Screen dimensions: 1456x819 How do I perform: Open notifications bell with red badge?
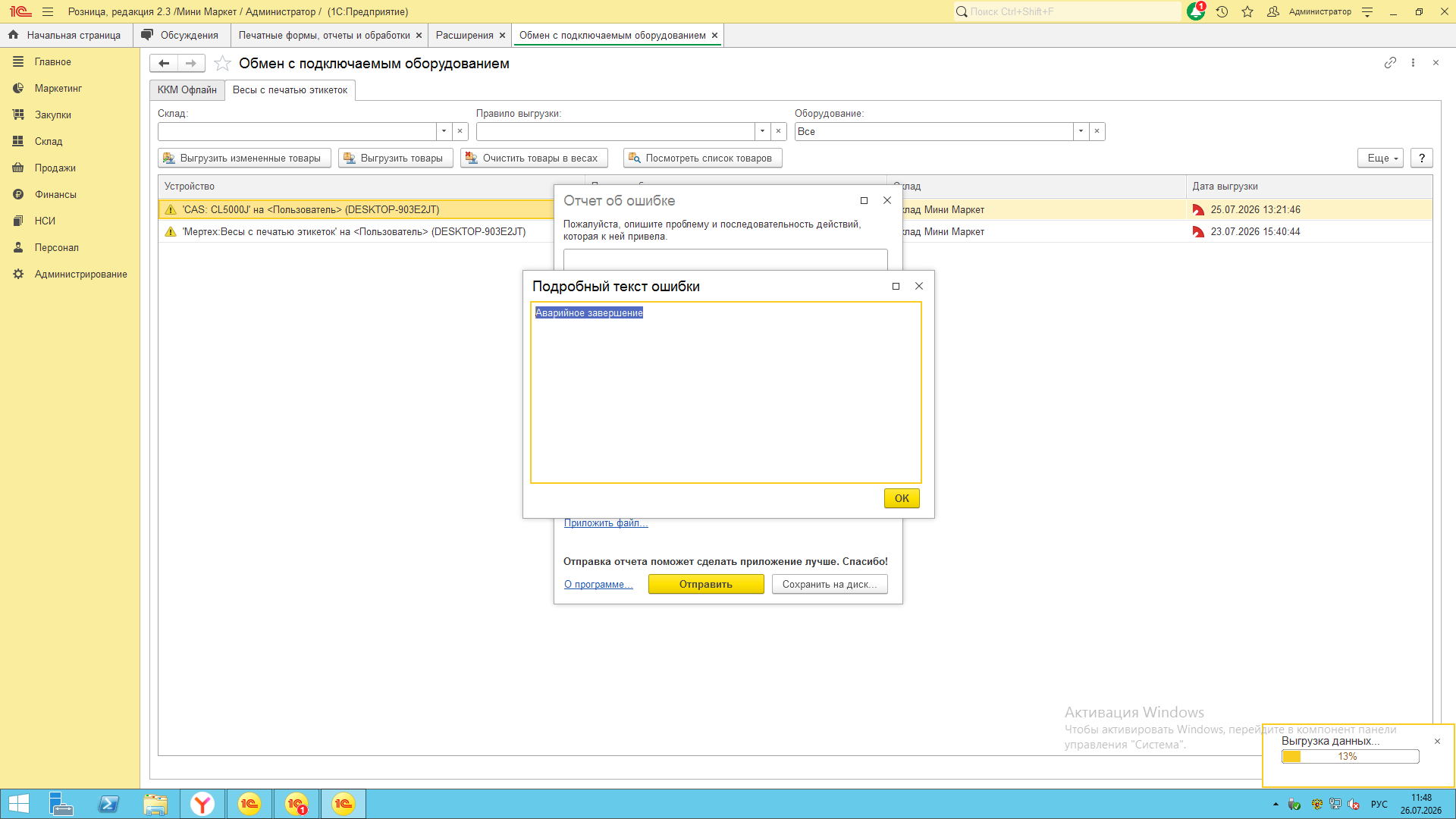click(x=1196, y=11)
